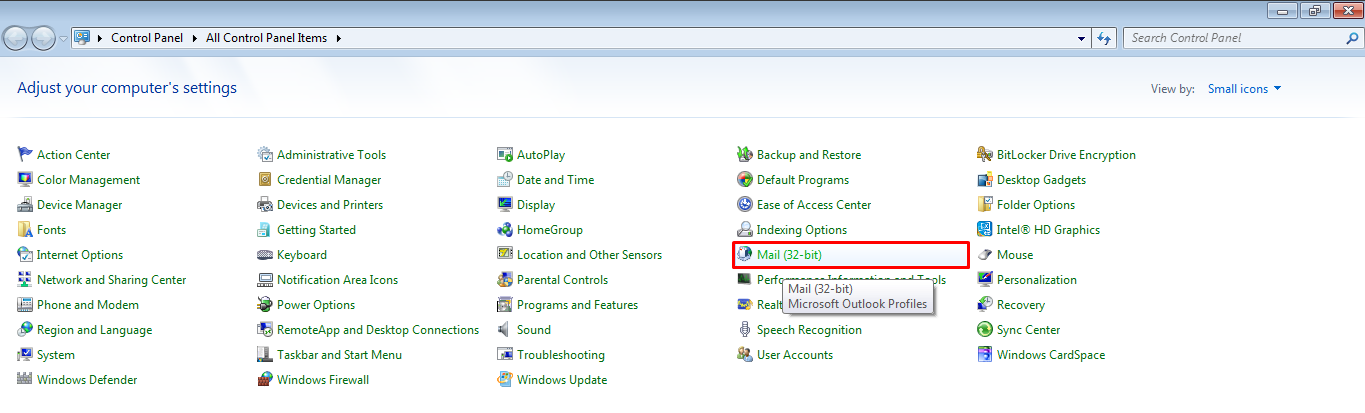Expand arrow after All Control Panel Items
Viewport: 1365px width, 413px height.
338,38
